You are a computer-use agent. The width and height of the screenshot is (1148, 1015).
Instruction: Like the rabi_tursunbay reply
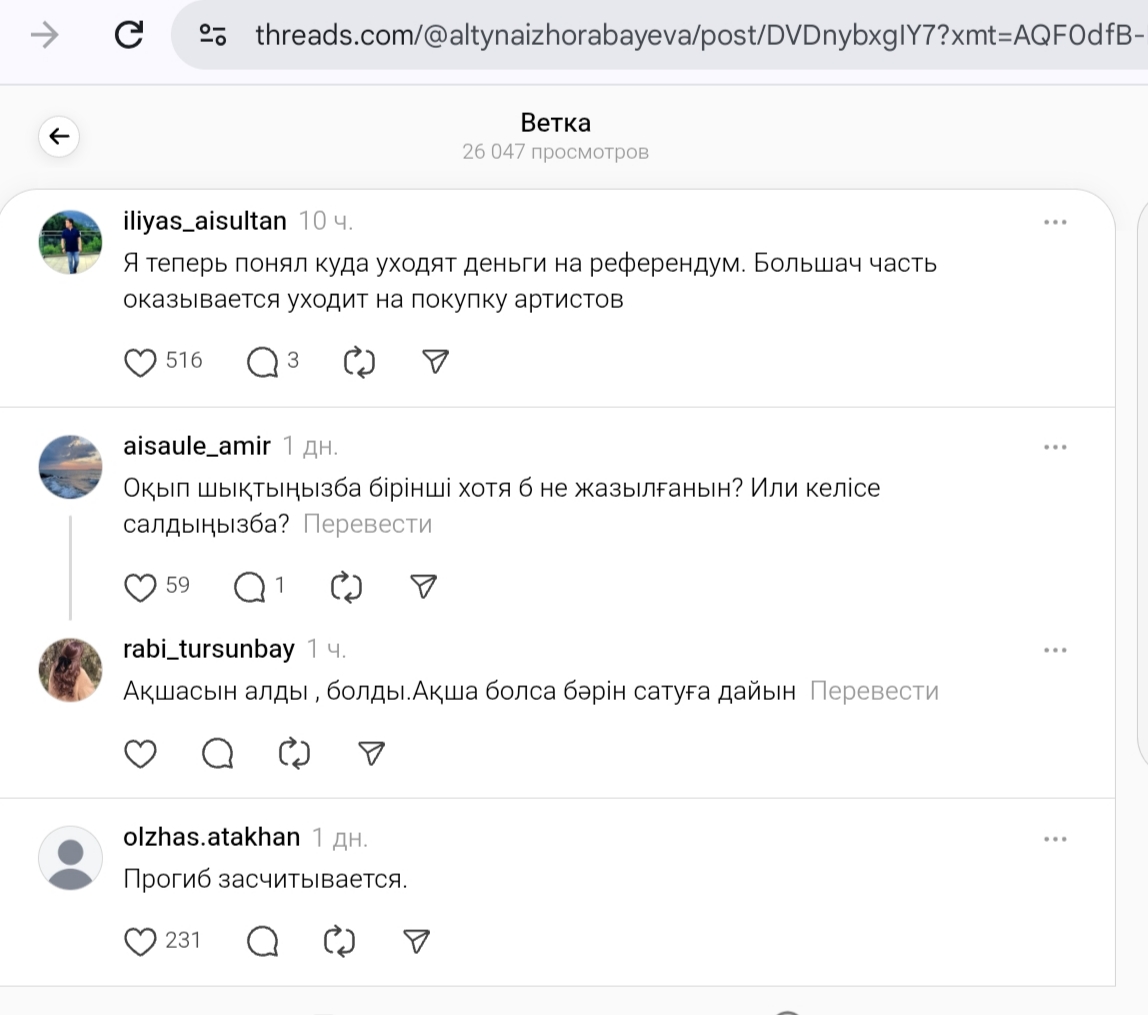point(140,753)
